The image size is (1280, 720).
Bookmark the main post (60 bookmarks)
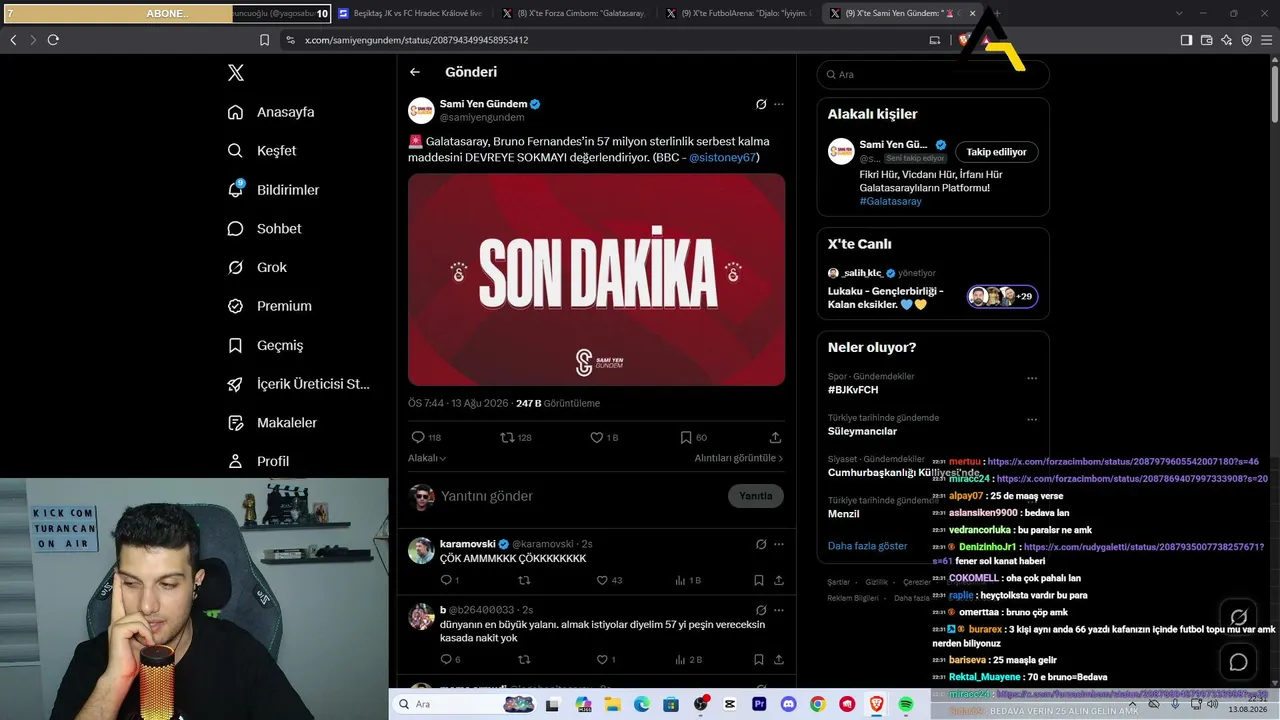pos(693,437)
